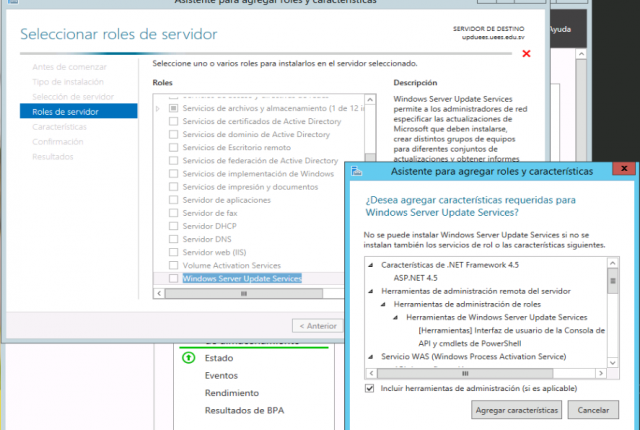
Task: Uncheck Incluir herramientas de administración
Action: [369, 388]
